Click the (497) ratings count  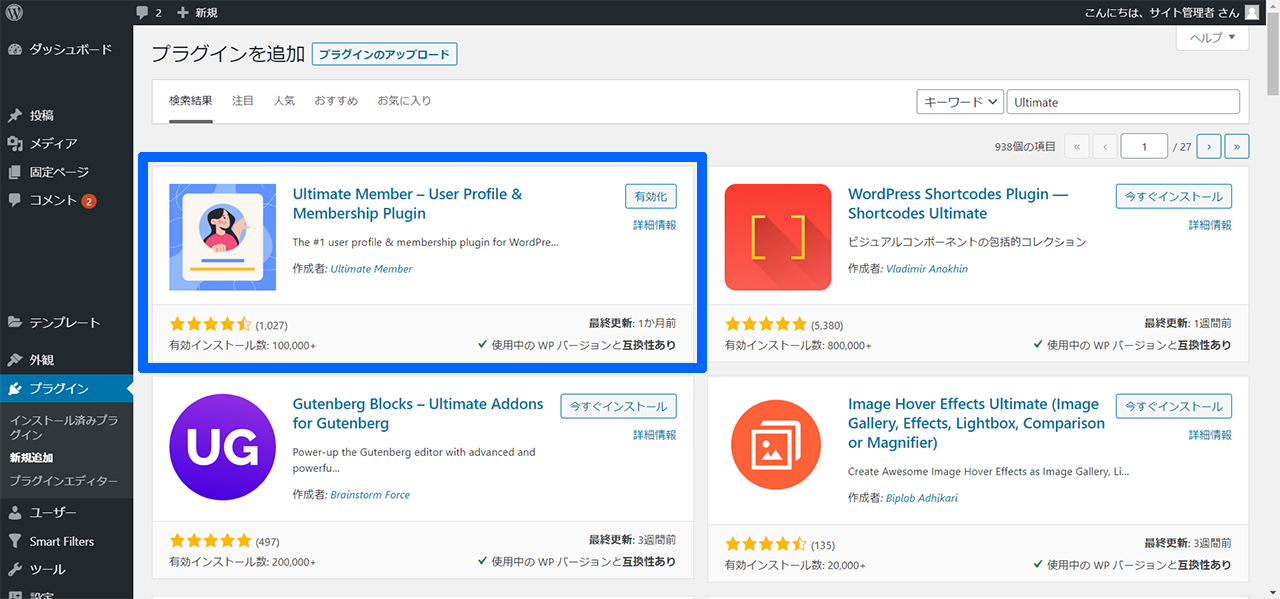[268, 542]
